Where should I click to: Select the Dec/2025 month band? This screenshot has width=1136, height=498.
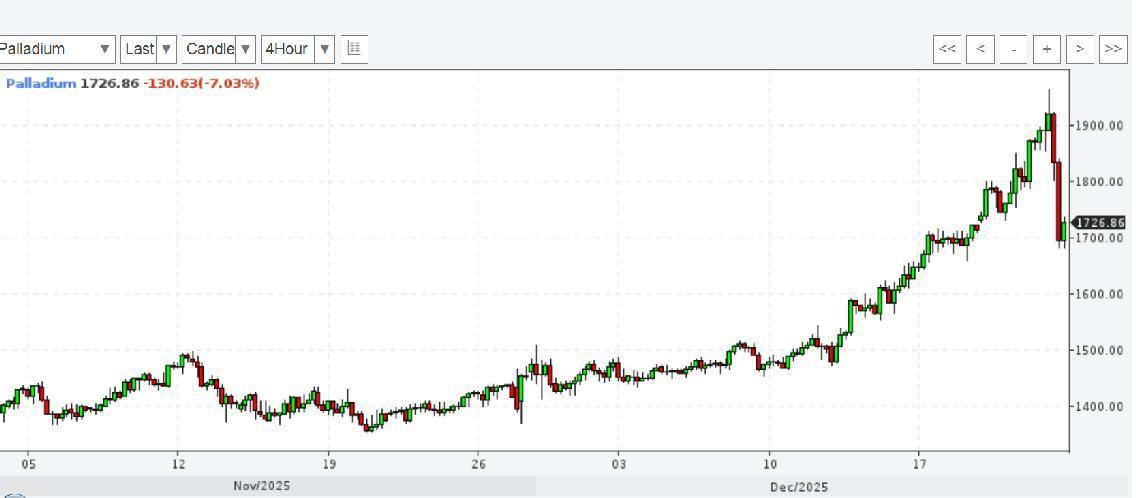[x=798, y=487]
